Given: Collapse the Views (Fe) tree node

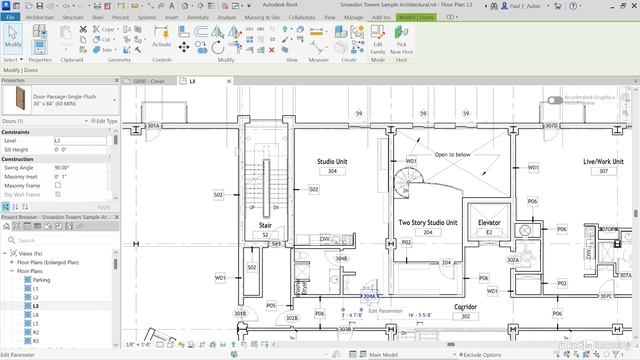Looking at the screenshot, I should coord(5,253).
